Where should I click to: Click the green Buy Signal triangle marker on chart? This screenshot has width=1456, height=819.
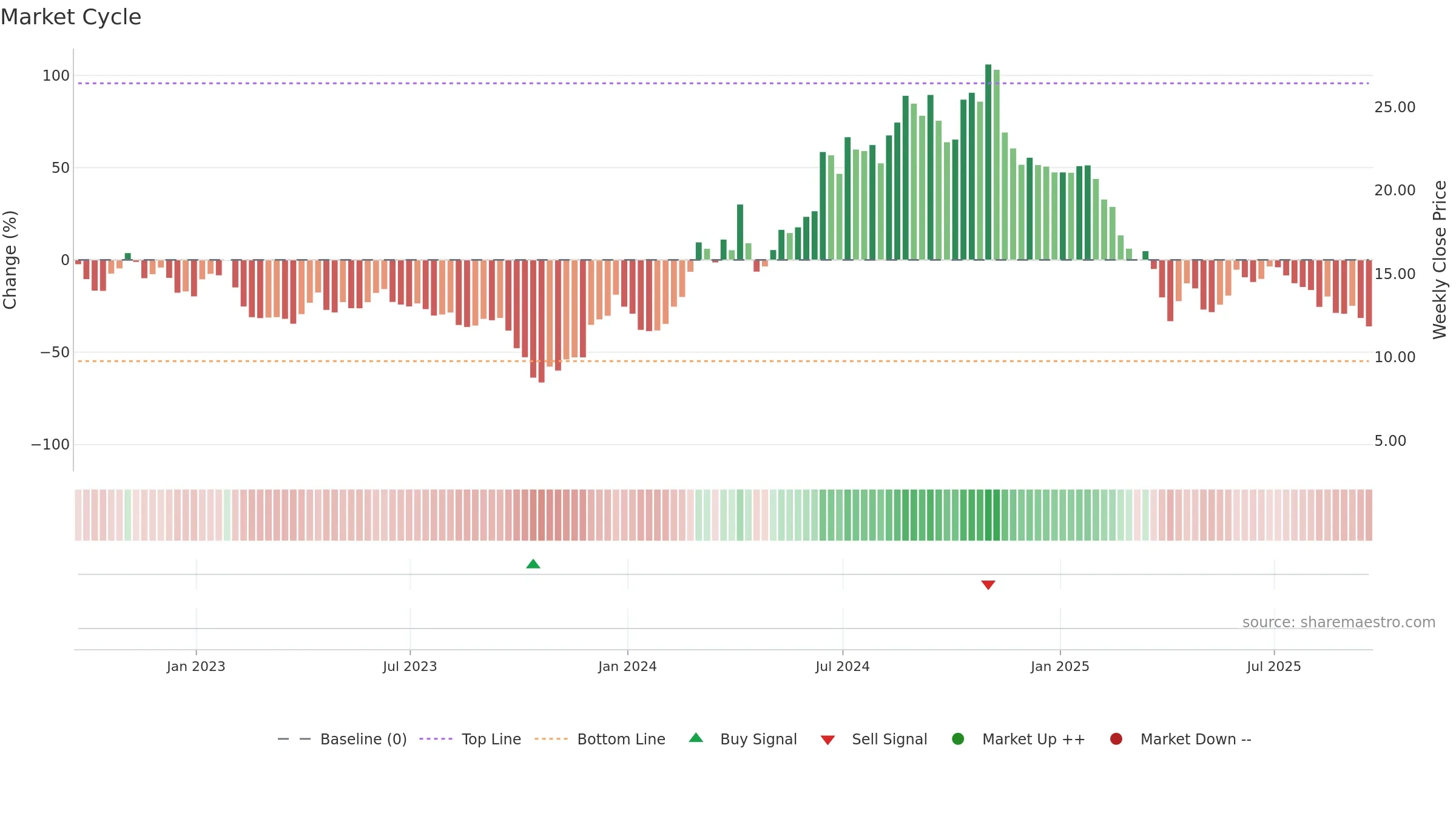[x=533, y=564]
